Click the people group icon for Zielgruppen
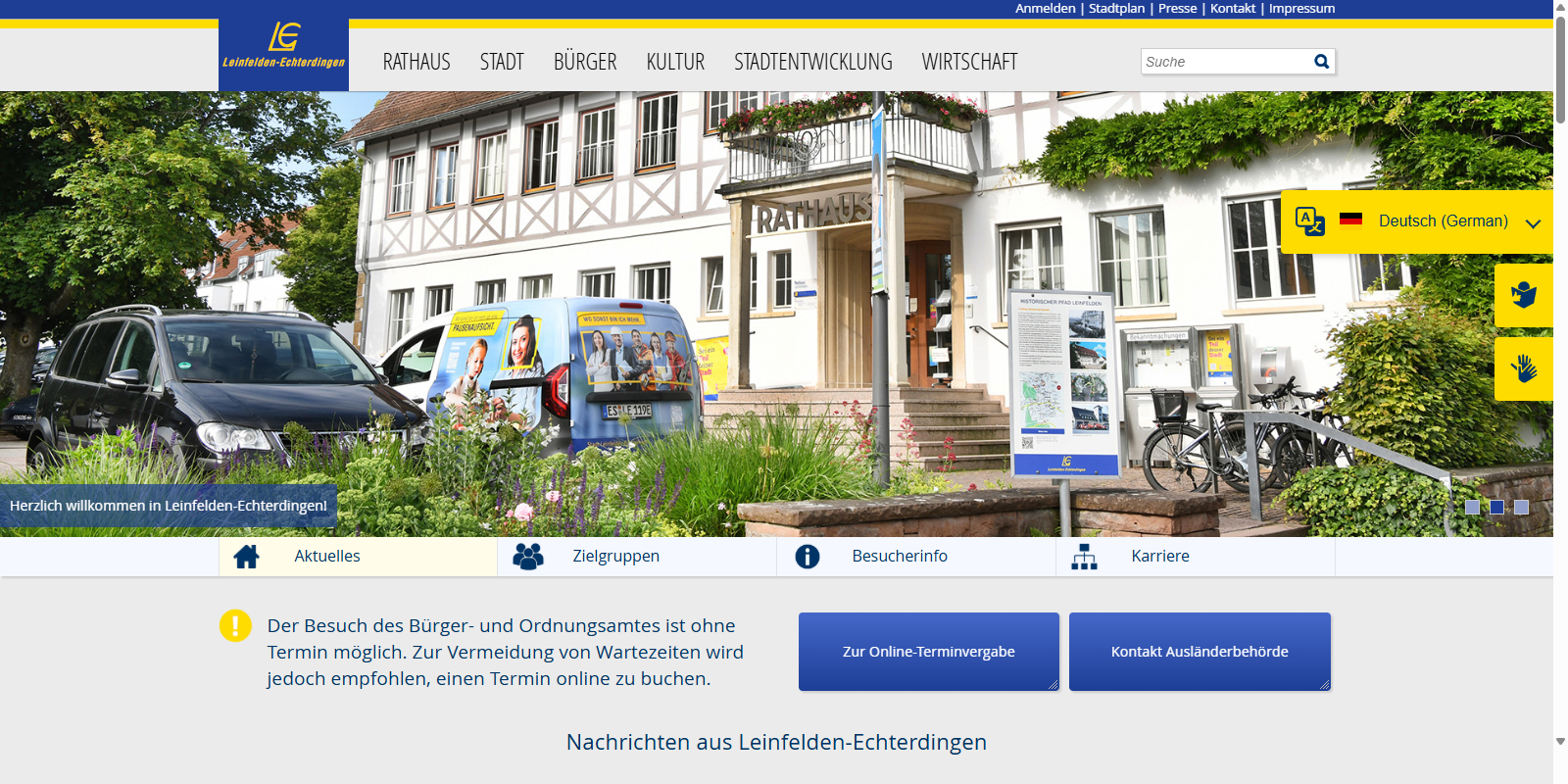Image resolution: width=1568 pixels, height=784 pixels. coord(528,557)
